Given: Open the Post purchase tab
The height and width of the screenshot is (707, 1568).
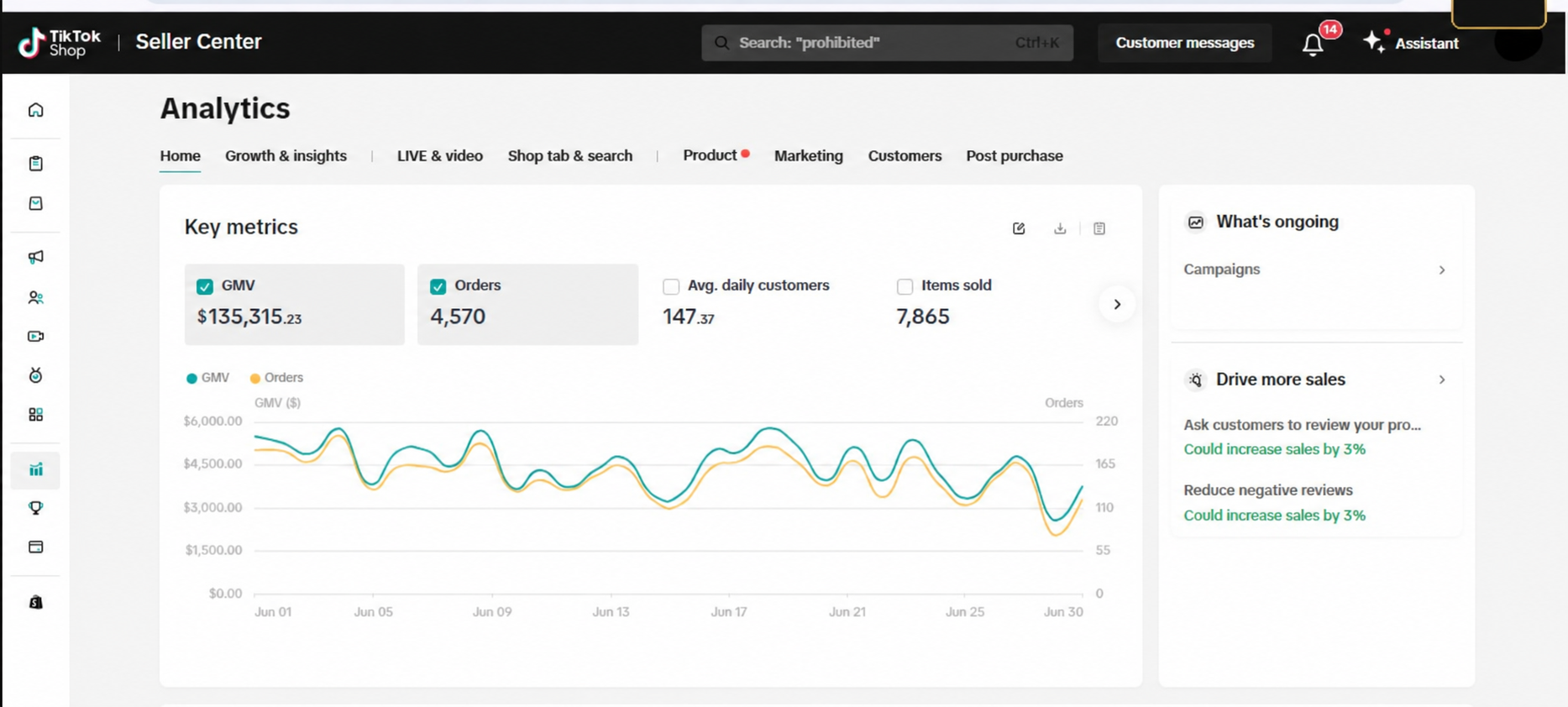Looking at the screenshot, I should pyautogui.click(x=1015, y=156).
